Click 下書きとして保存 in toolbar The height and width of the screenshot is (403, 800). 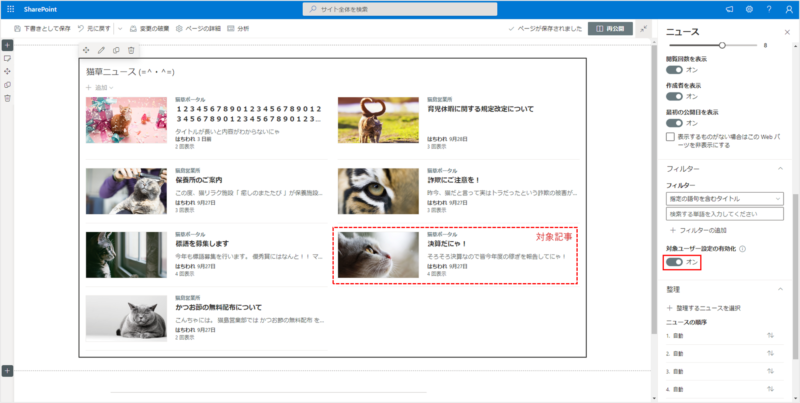coord(42,29)
